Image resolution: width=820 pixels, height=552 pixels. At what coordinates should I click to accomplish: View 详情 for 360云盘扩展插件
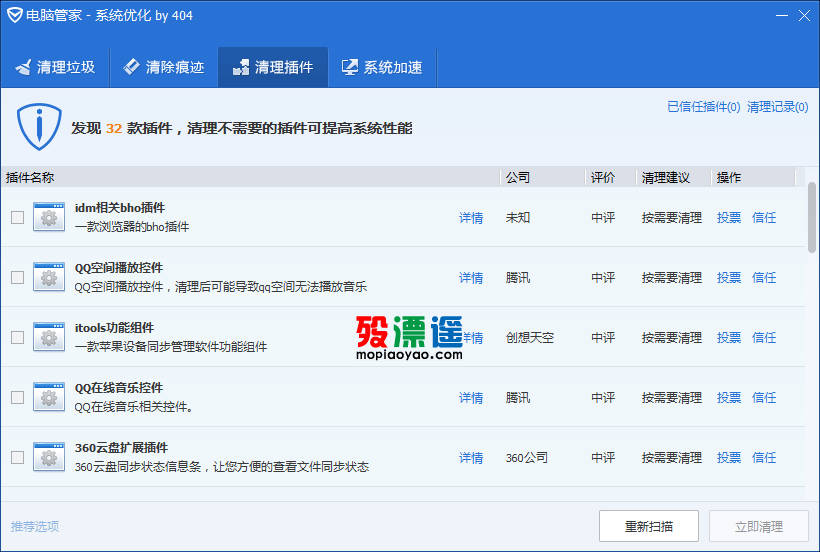[471, 458]
